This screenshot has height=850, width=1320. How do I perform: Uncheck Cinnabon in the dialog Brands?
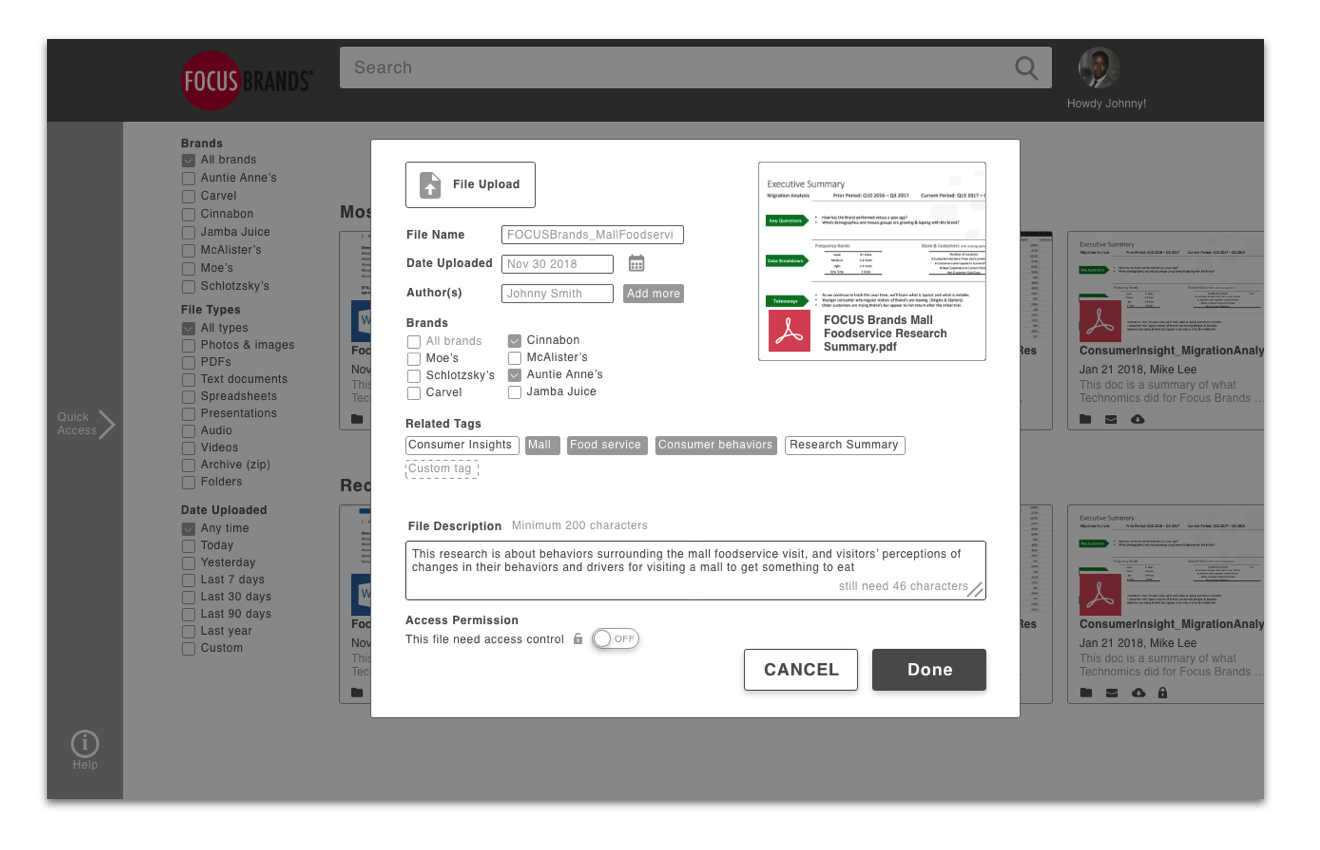(x=514, y=341)
